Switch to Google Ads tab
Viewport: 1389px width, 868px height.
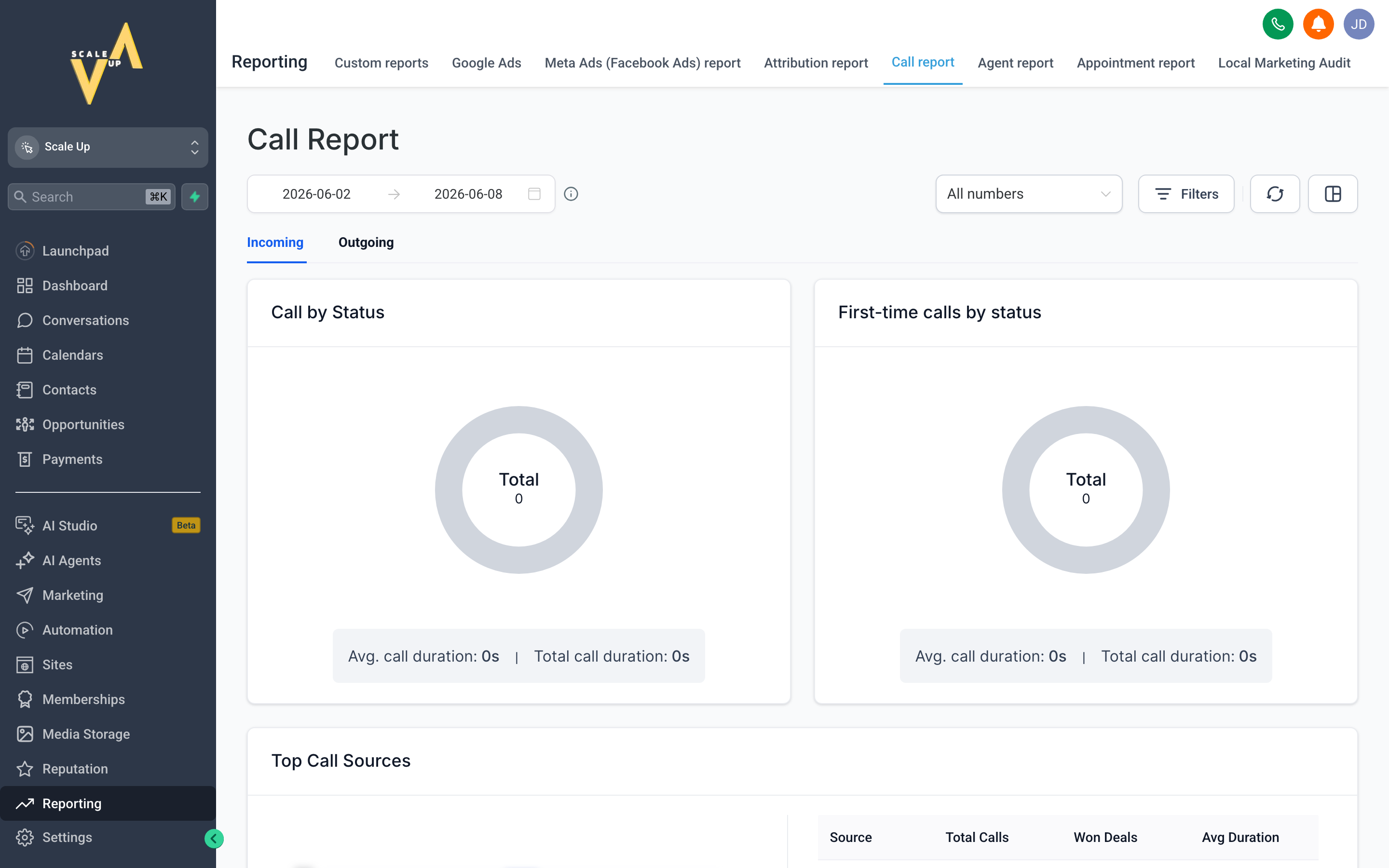point(486,63)
